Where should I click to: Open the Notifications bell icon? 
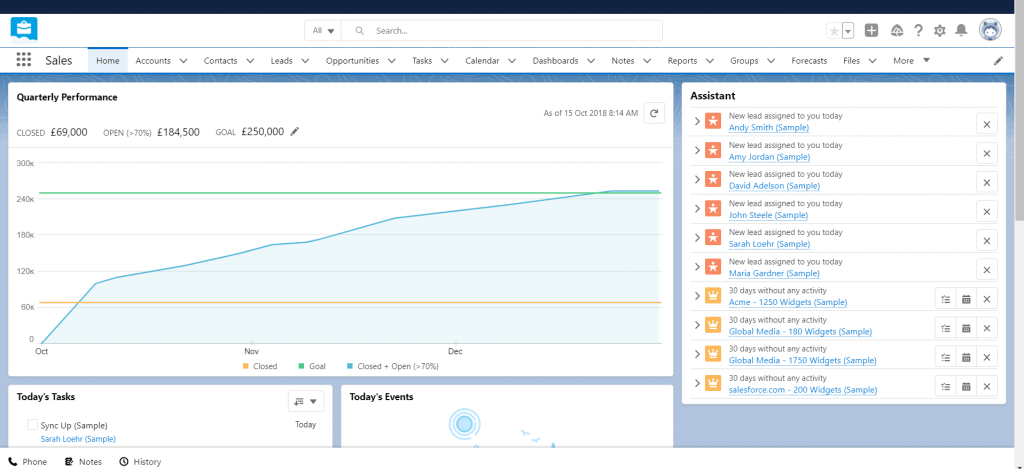pos(961,30)
